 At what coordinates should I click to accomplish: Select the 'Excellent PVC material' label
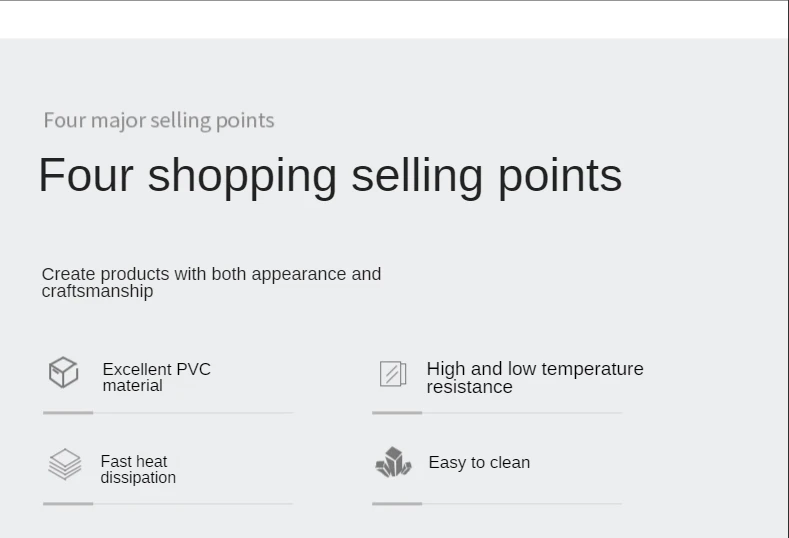point(156,377)
